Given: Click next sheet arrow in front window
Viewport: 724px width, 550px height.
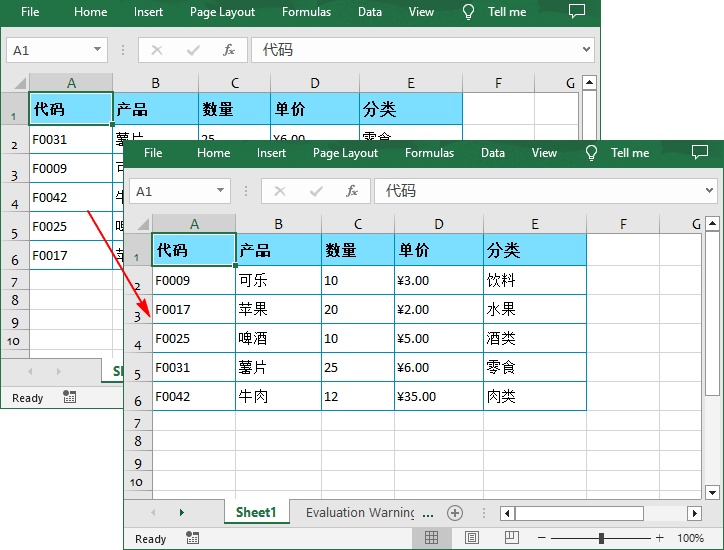Looking at the screenshot, I should [181, 513].
